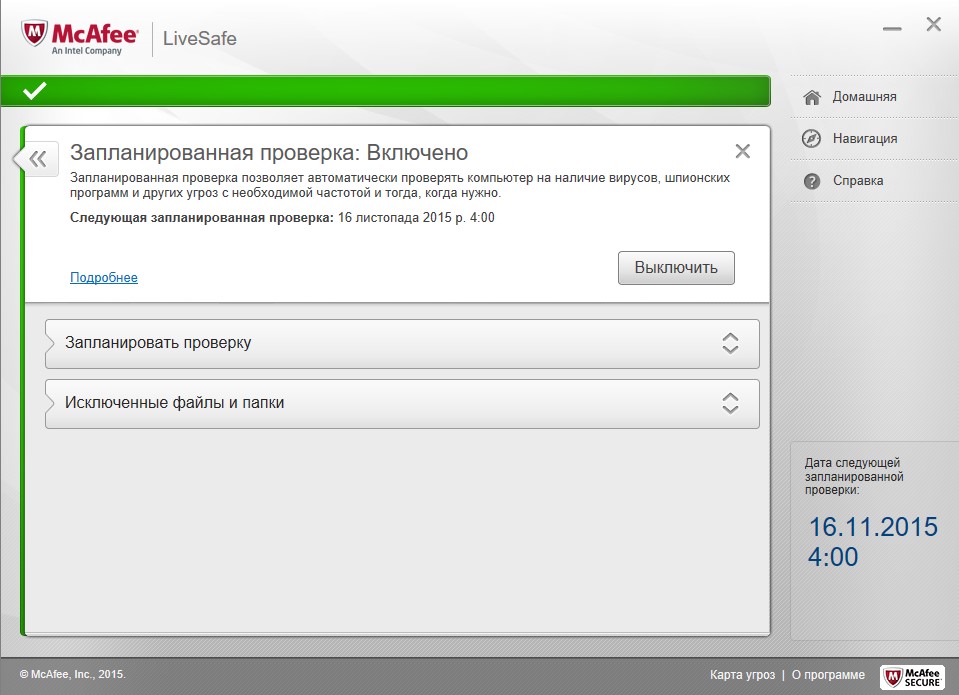This screenshot has height=695, width=959.
Task: Click the compass icon beside Навигация
Action: pyautogui.click(x=811, y=139)
